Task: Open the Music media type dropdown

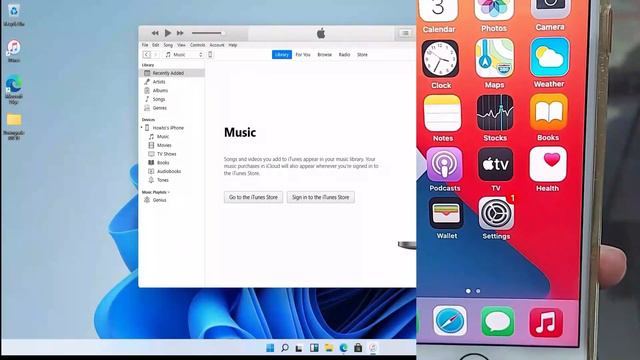Action: [184, 55]
